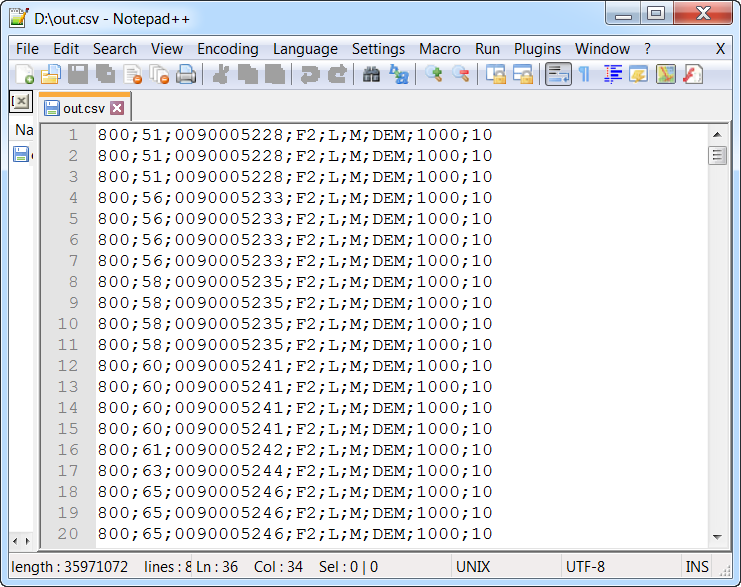Click the status bar resize grip
The height and width of the screenshot is (587, 741).
pyautogui.click(x=724, y=570)
